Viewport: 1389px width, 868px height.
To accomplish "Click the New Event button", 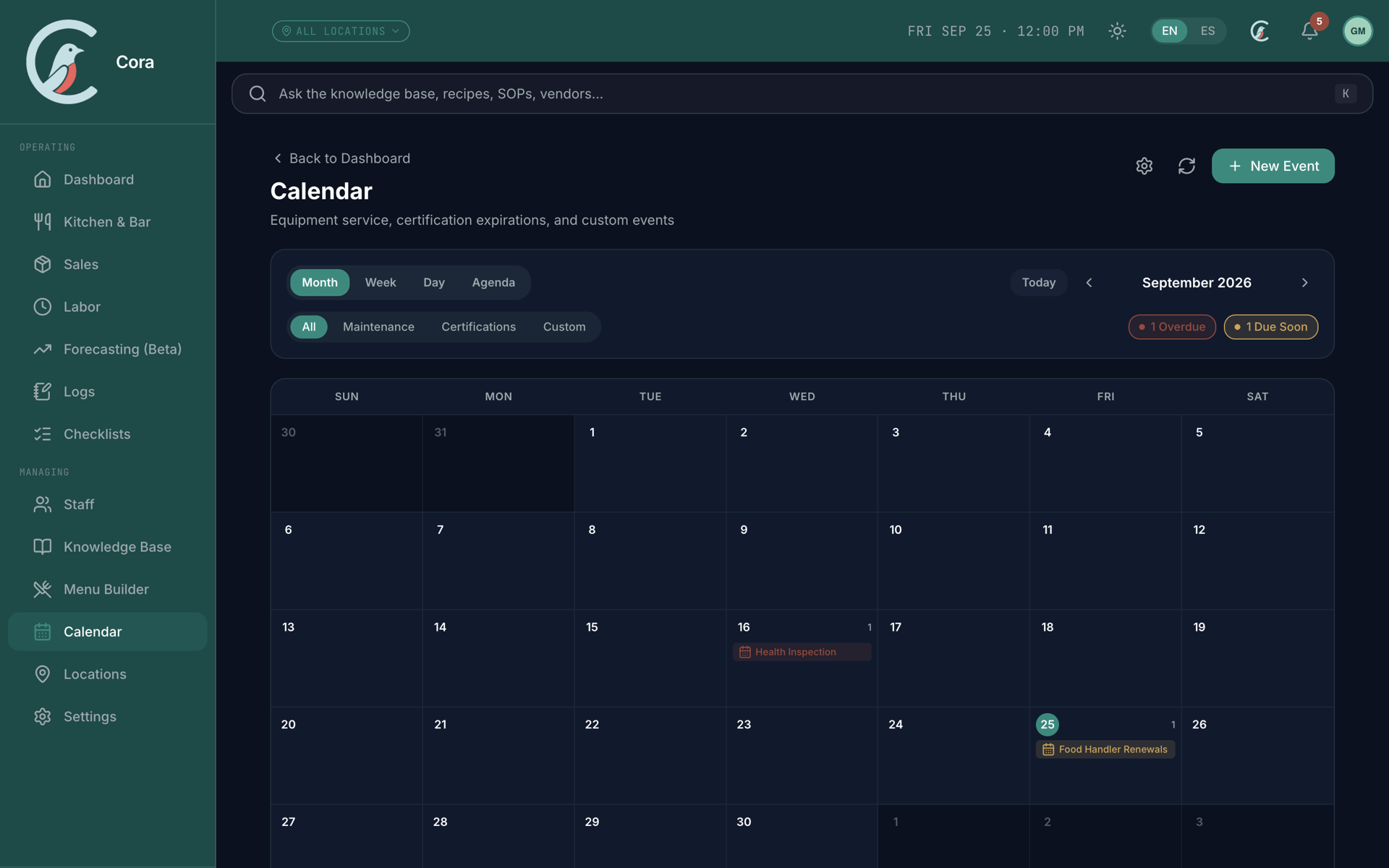I will 1273,166.
